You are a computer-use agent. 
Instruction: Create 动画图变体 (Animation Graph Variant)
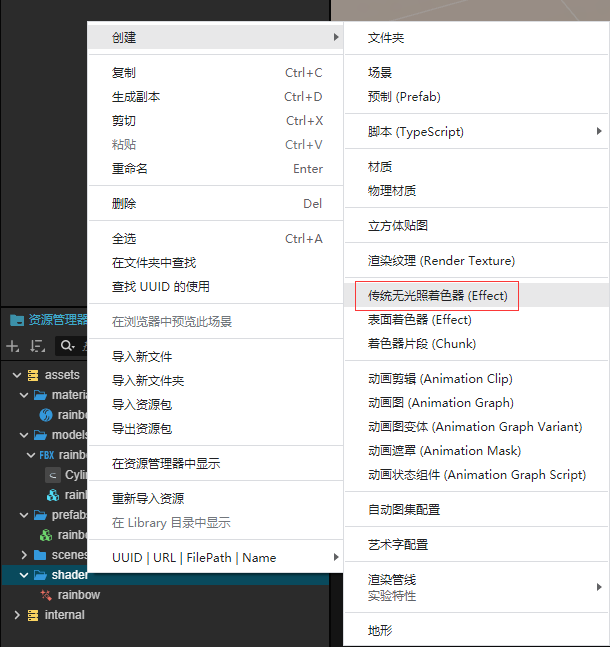point(477,427)
